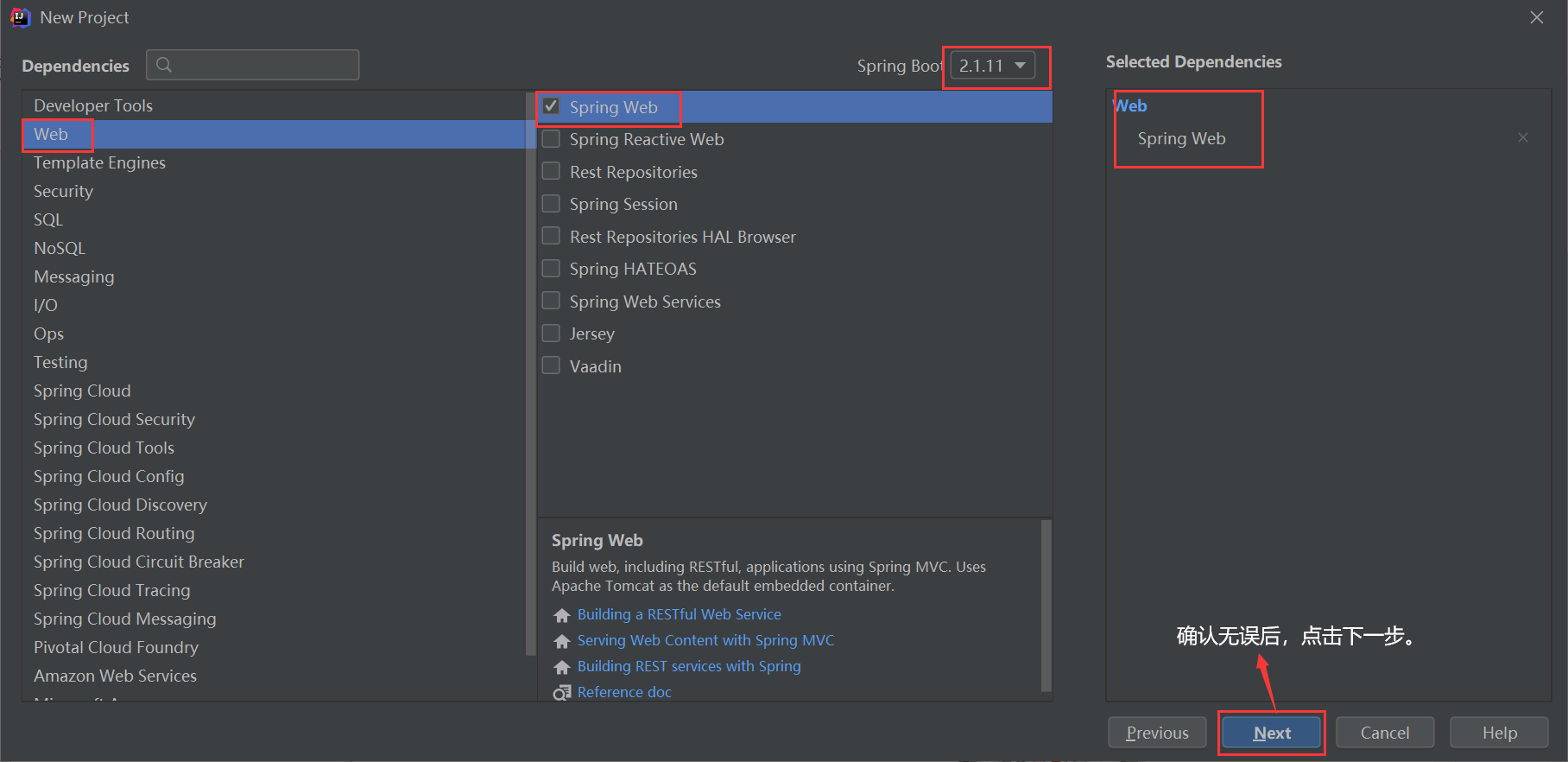Screen dimensions: 1568x762
Task: Choose the Spring Cloud Config category
Action: tap(109, 476)
